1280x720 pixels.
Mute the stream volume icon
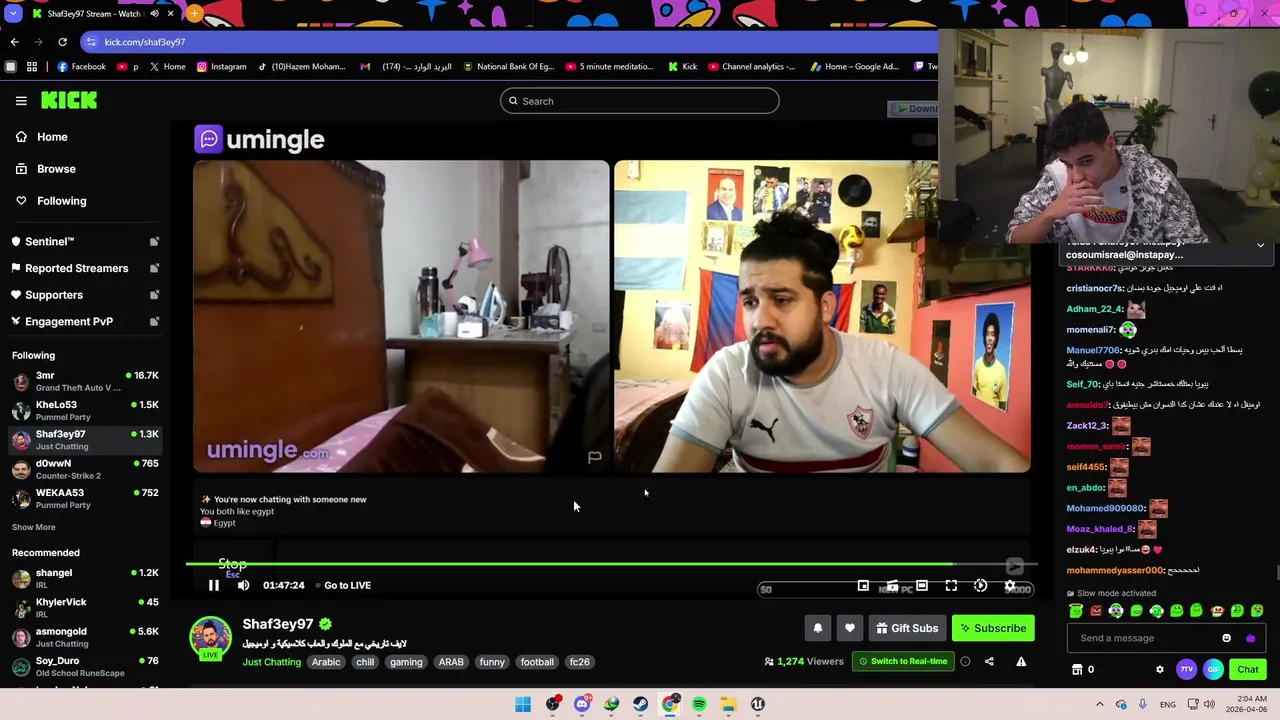click(243, 585)
